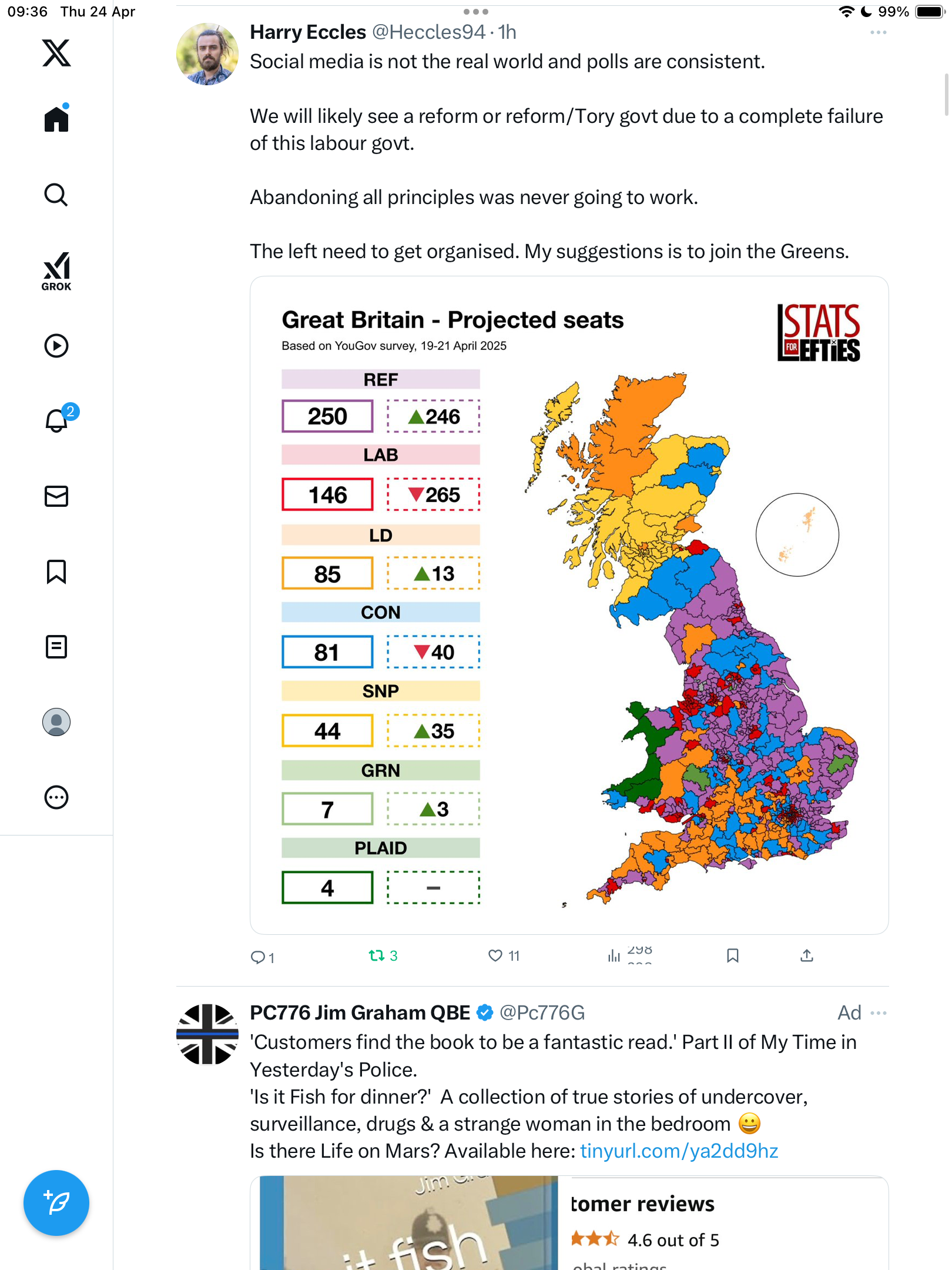Open options menu on Harry Eccles' post

(x=878, y=32)
